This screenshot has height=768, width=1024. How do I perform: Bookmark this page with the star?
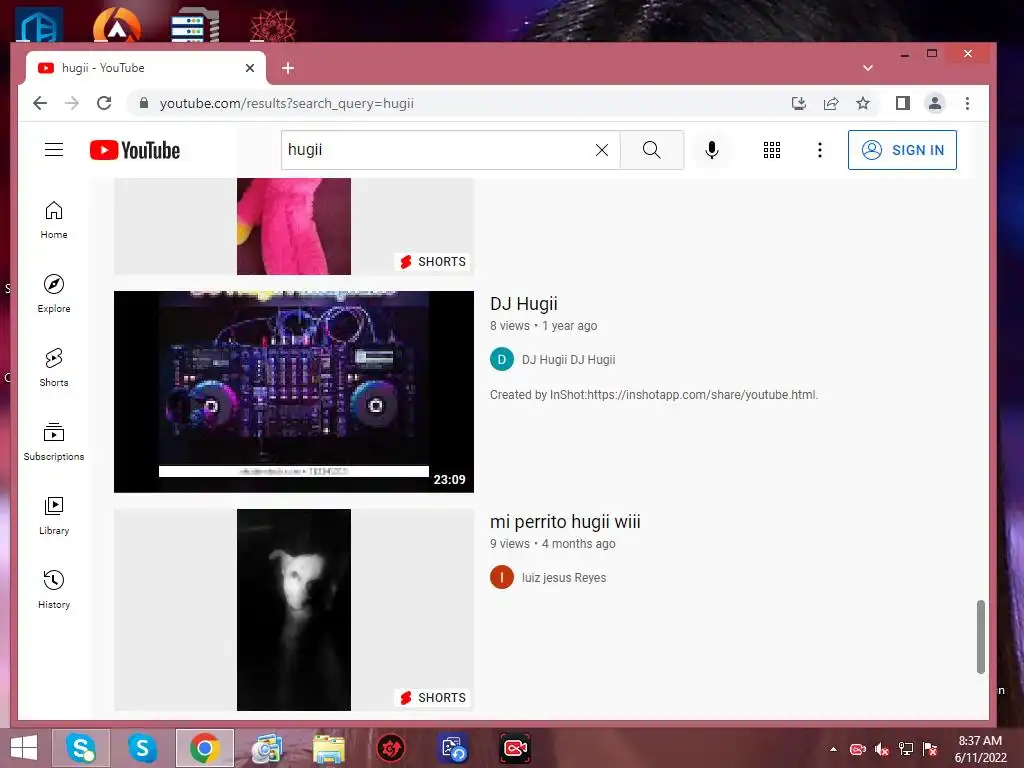(863, 103)
